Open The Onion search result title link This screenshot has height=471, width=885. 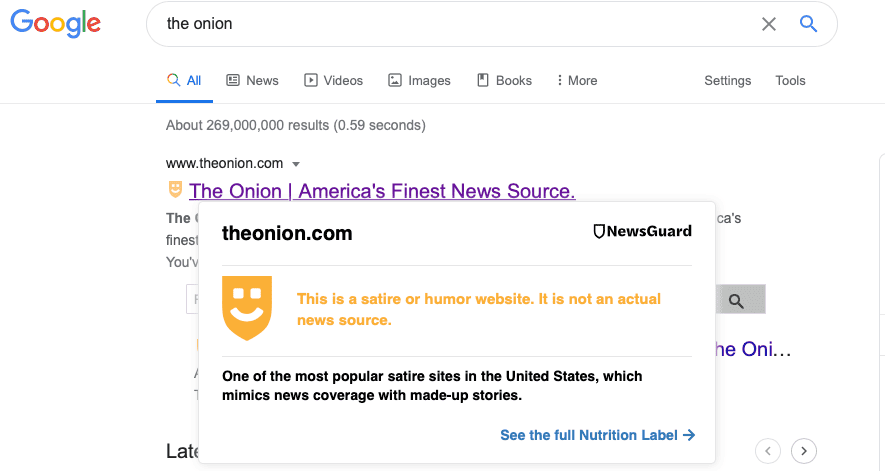pos(382,191)
